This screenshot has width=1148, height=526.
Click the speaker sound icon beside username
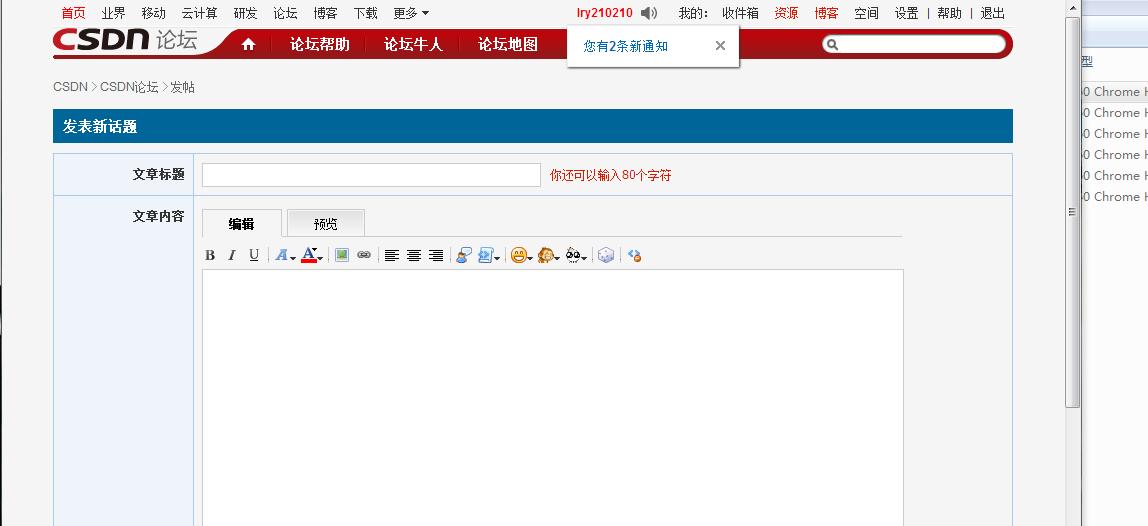point(649,13)
